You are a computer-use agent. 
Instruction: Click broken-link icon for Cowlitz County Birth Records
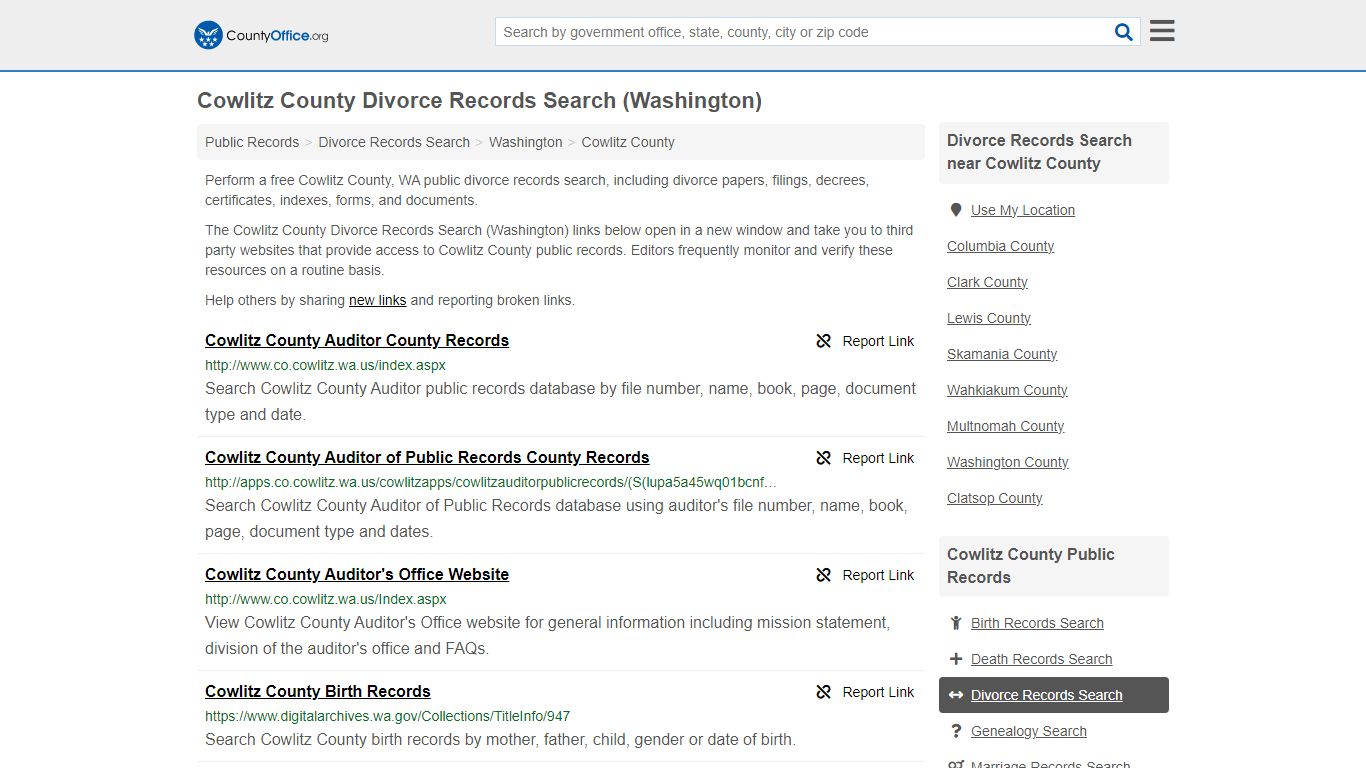click(x=824, y=692)
